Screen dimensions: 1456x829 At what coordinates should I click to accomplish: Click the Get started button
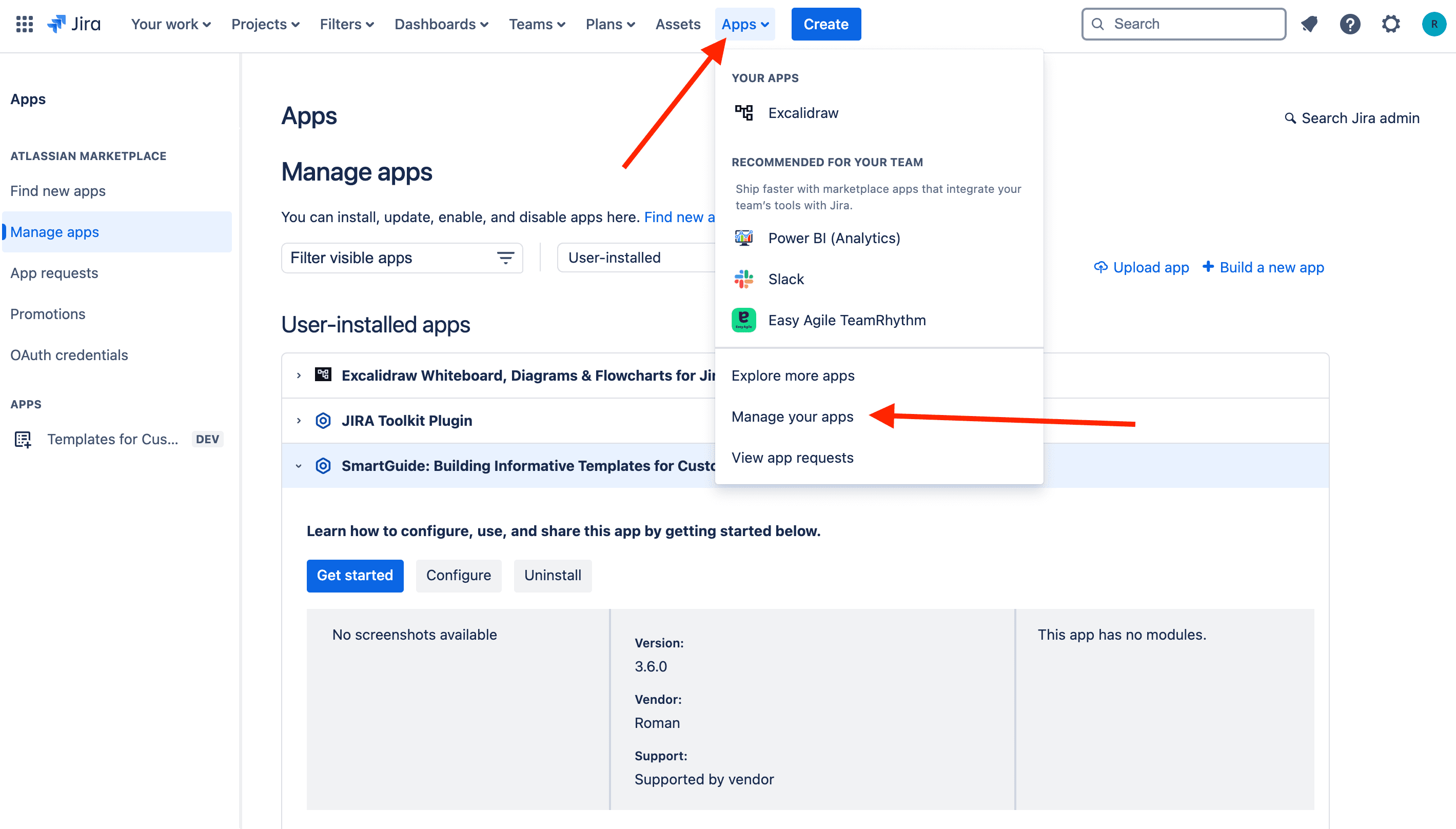355,576
